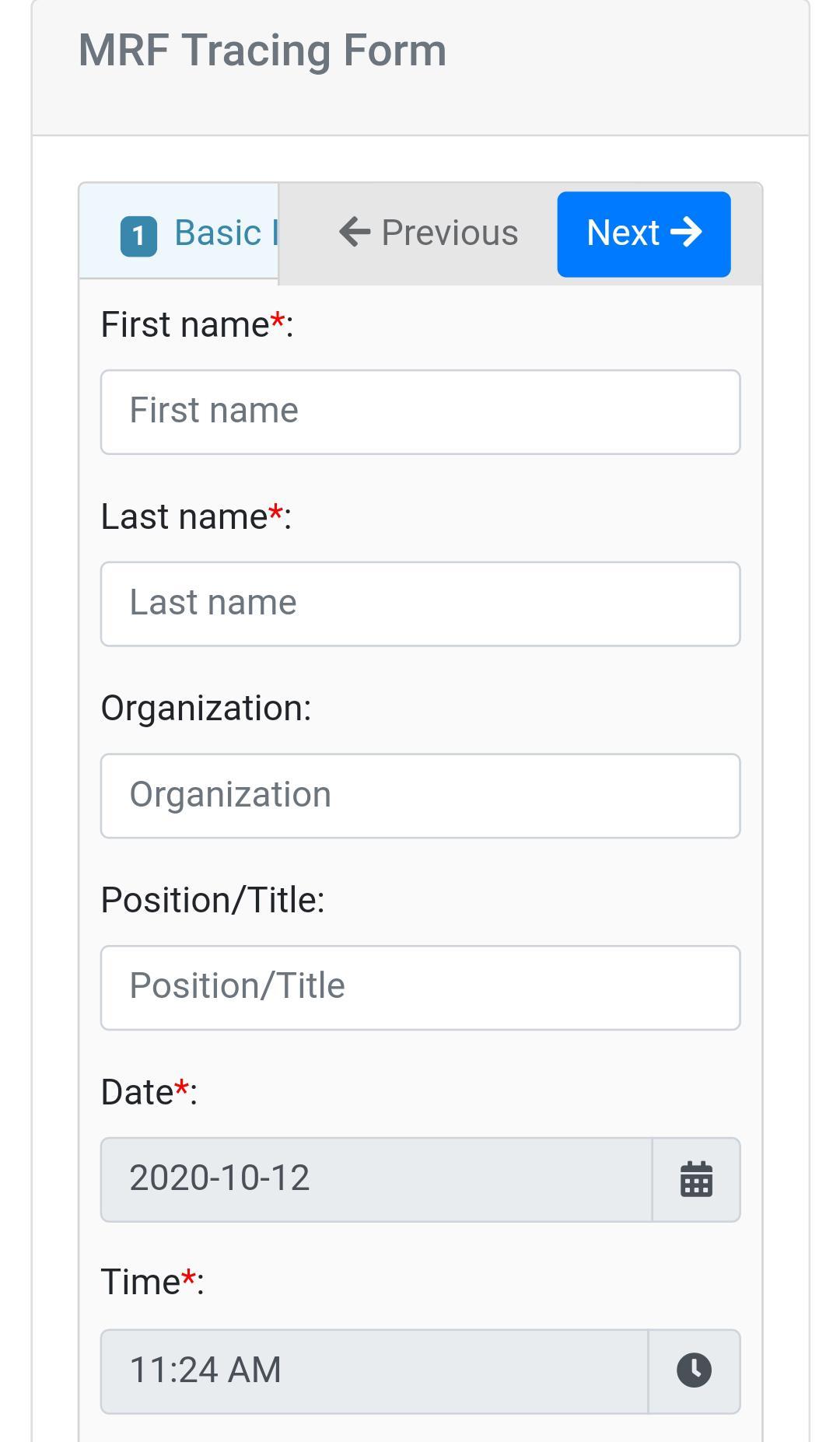Screen dimensions: 840x1442
Task: Return to the Previous form step
Action: point(429,233)
